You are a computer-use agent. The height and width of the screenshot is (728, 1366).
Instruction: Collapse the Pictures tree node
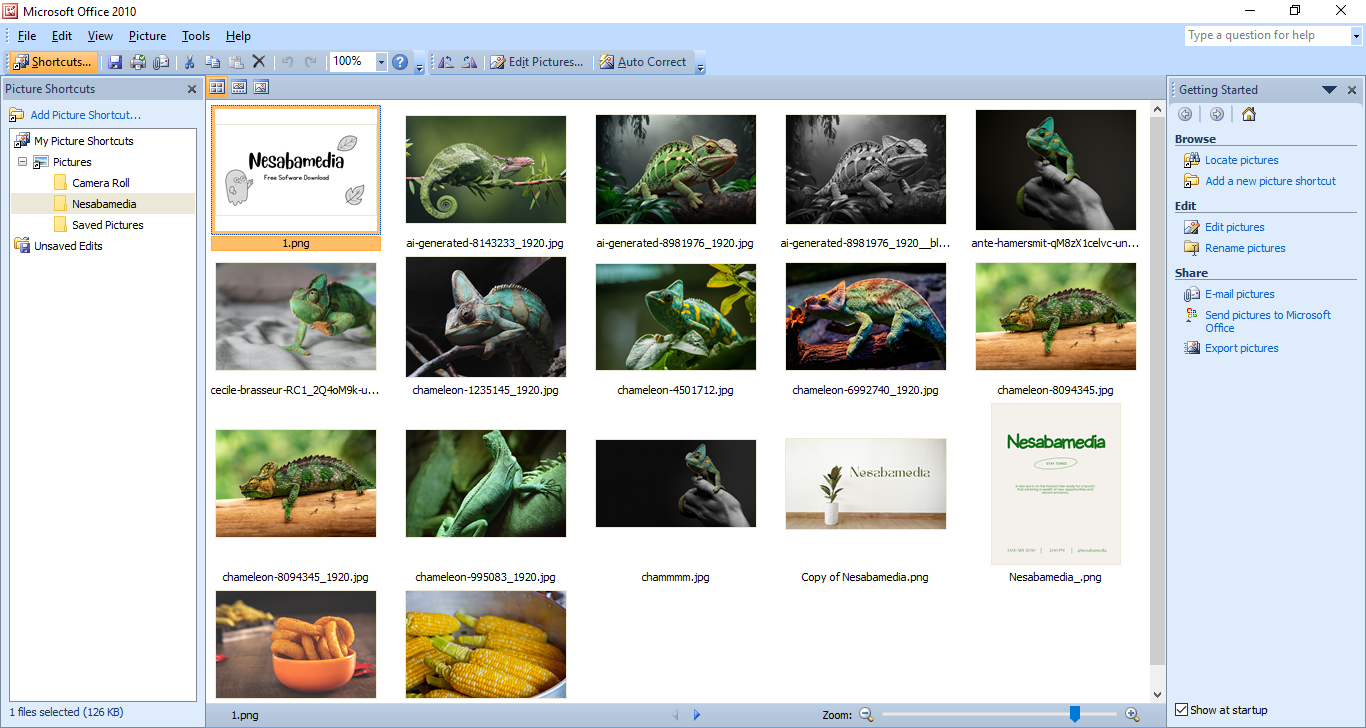(x=22, y=162)
